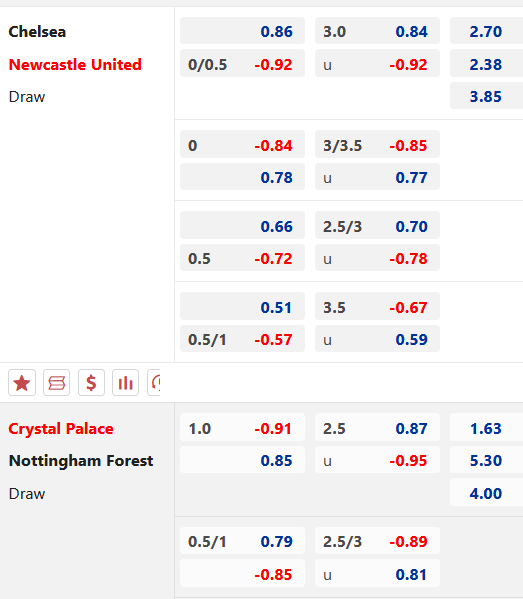Select Chelsea handicap odds 0.86

(x=242, y=31)
